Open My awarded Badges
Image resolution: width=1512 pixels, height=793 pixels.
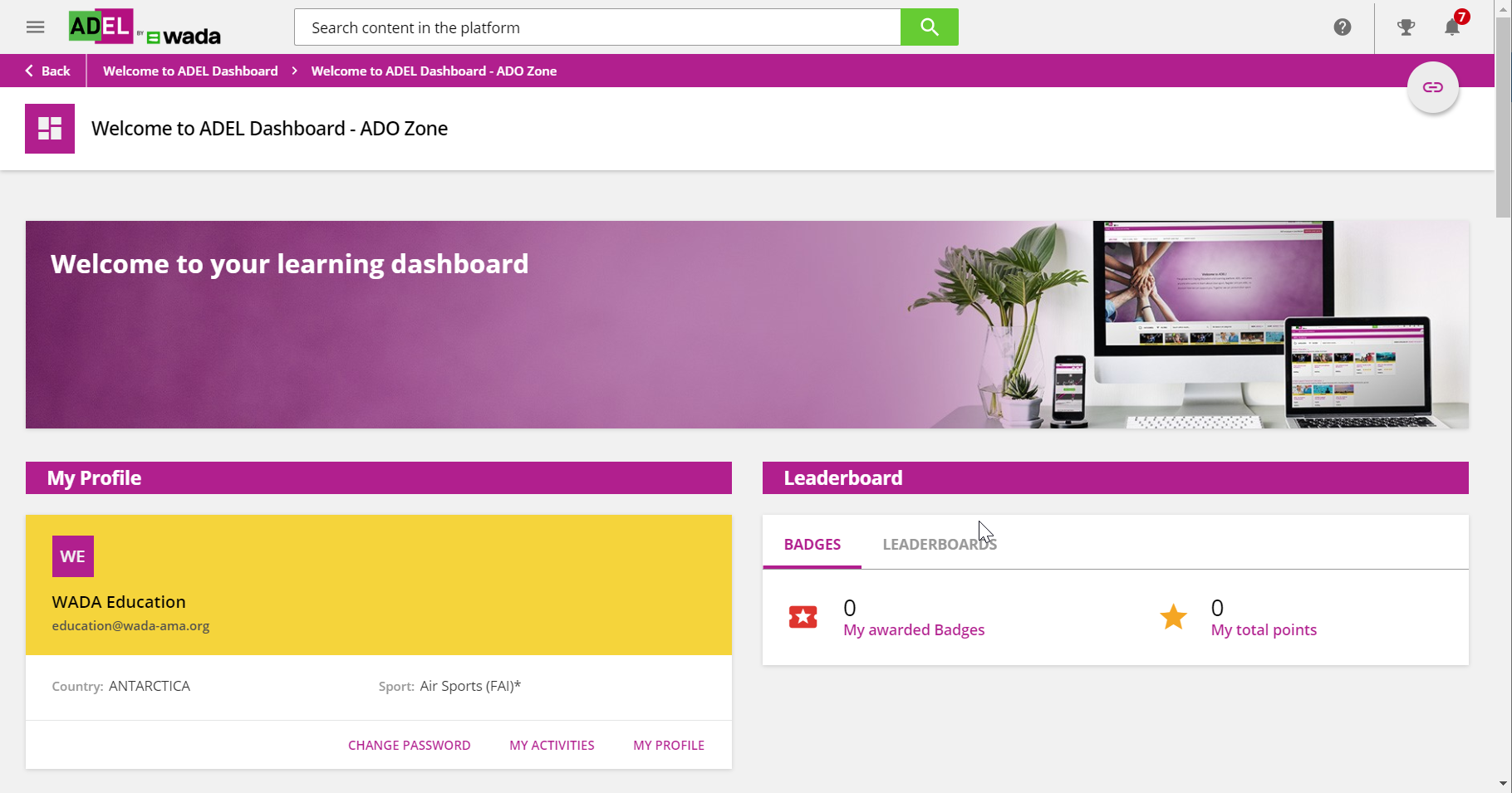click(914, 629)
